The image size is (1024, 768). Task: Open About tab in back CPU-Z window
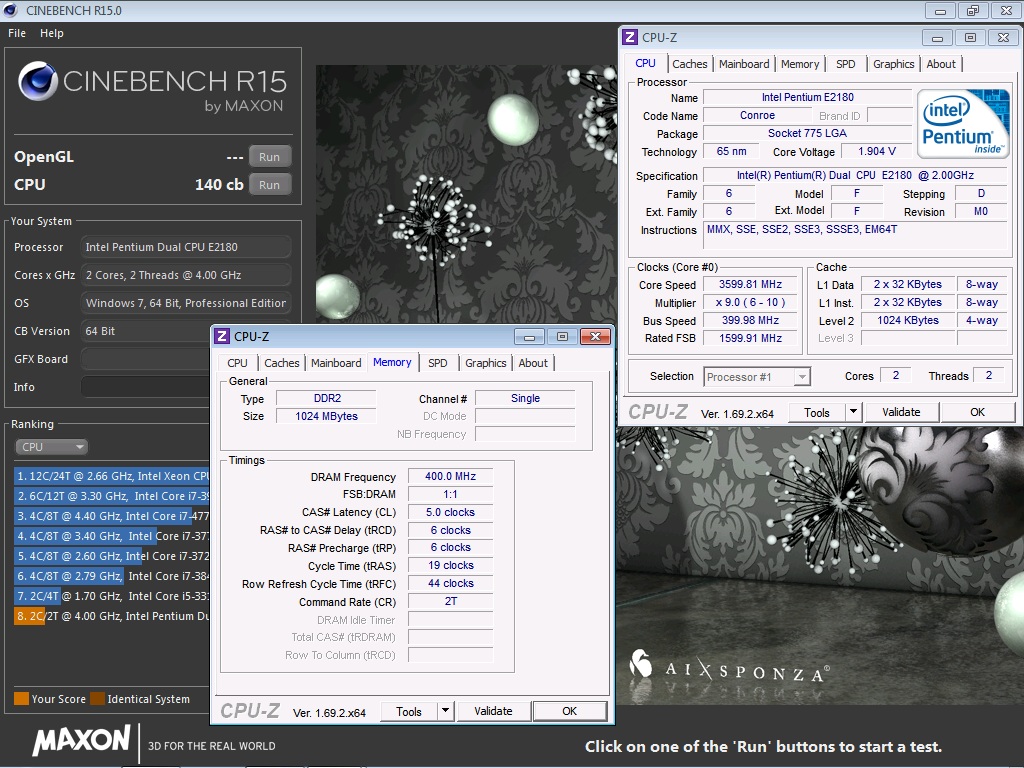pos(940,64)
